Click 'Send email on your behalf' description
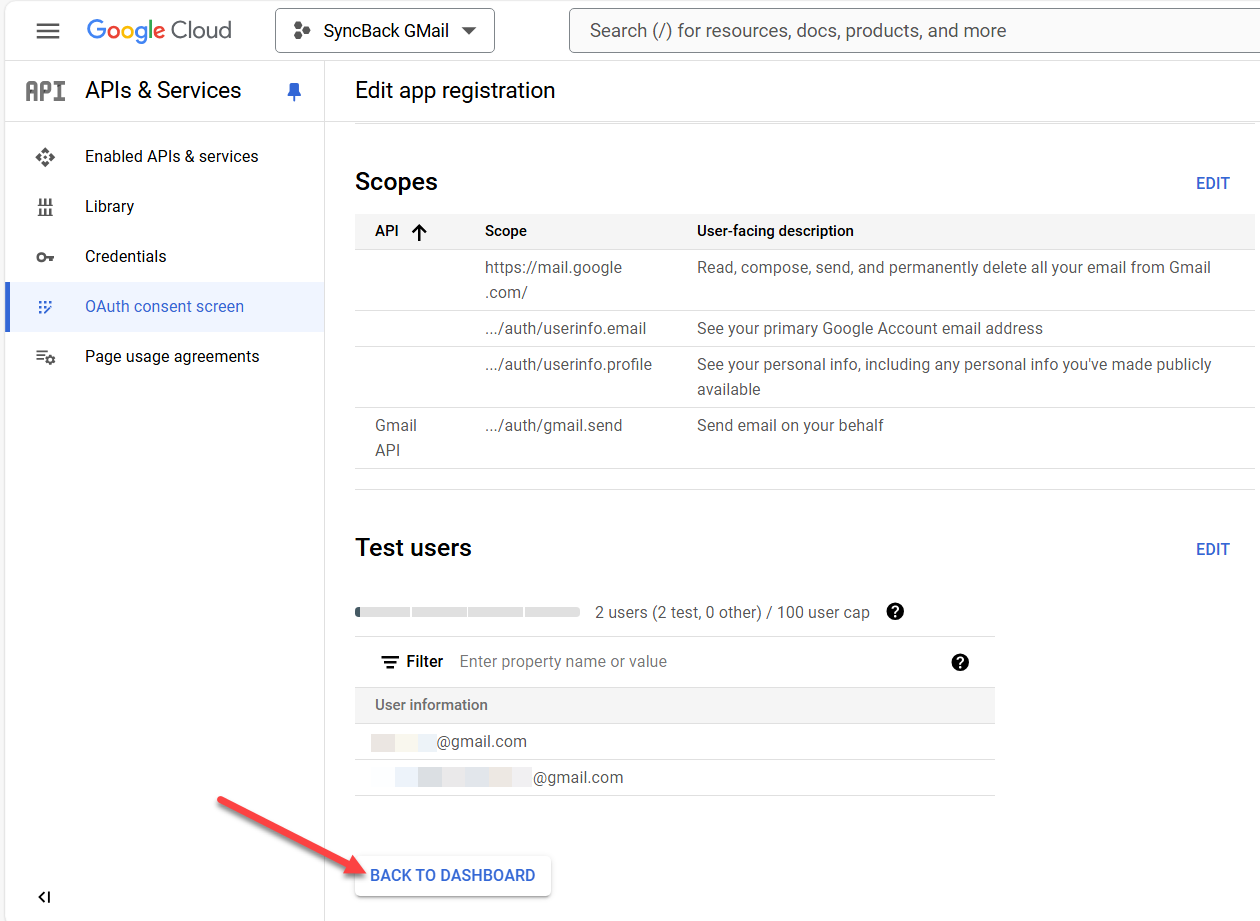Image resolution: width=1260 pixels, height=921 pixels. [790, 426]
